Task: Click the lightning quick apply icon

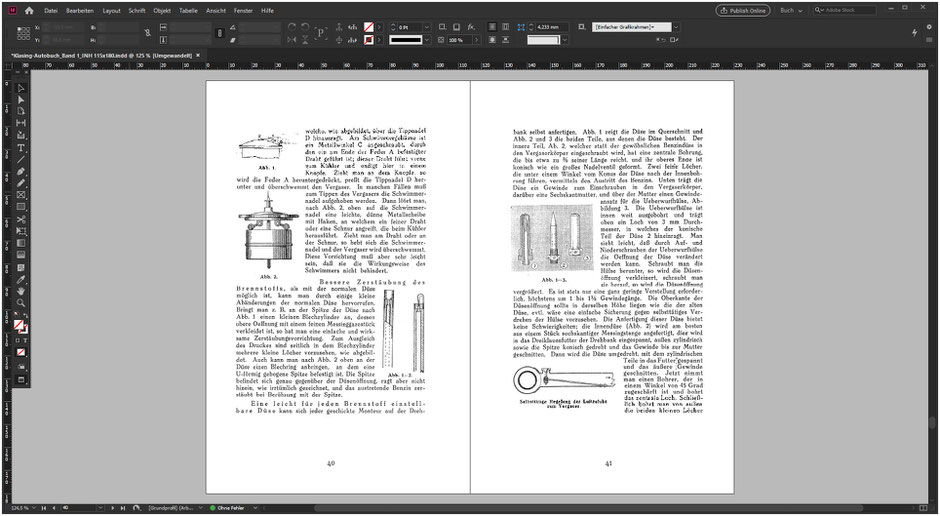Action: point(914,33)
